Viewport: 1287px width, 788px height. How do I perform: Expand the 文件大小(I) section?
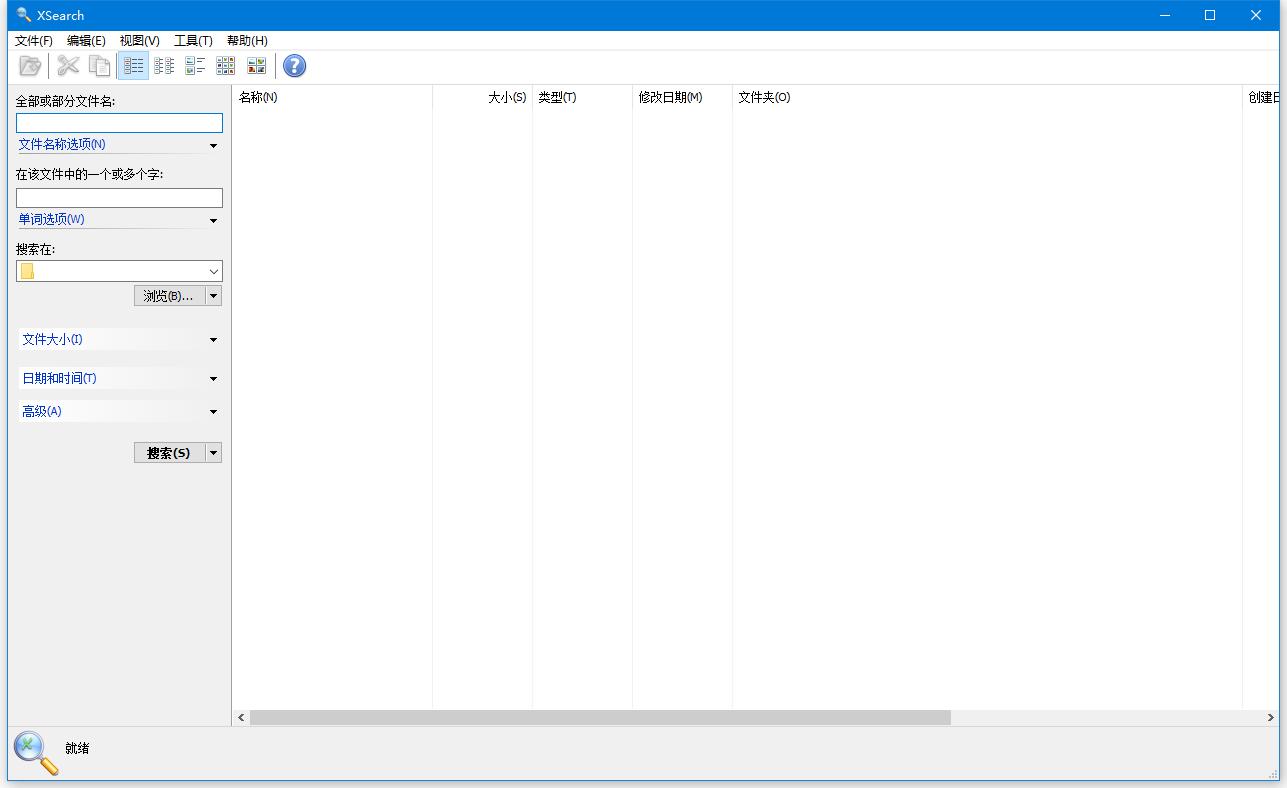[119, 340]
